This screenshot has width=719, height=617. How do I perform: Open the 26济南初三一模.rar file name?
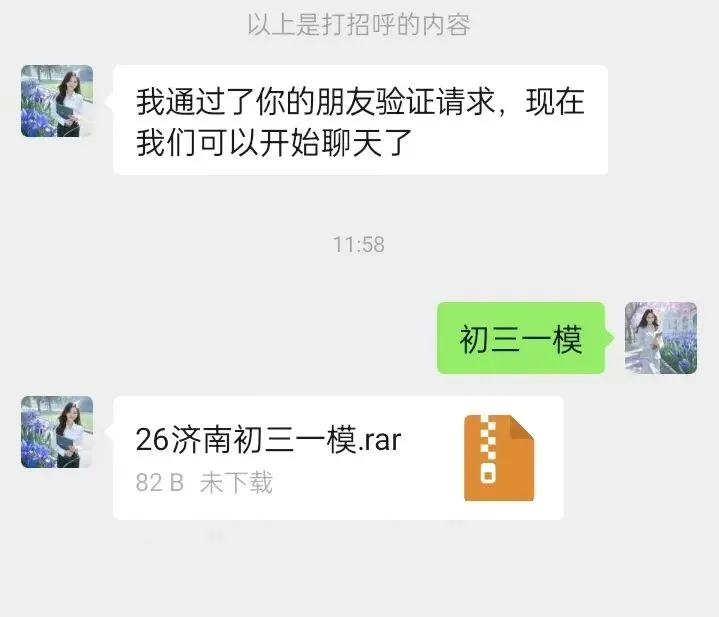click(x=268, y=440)
